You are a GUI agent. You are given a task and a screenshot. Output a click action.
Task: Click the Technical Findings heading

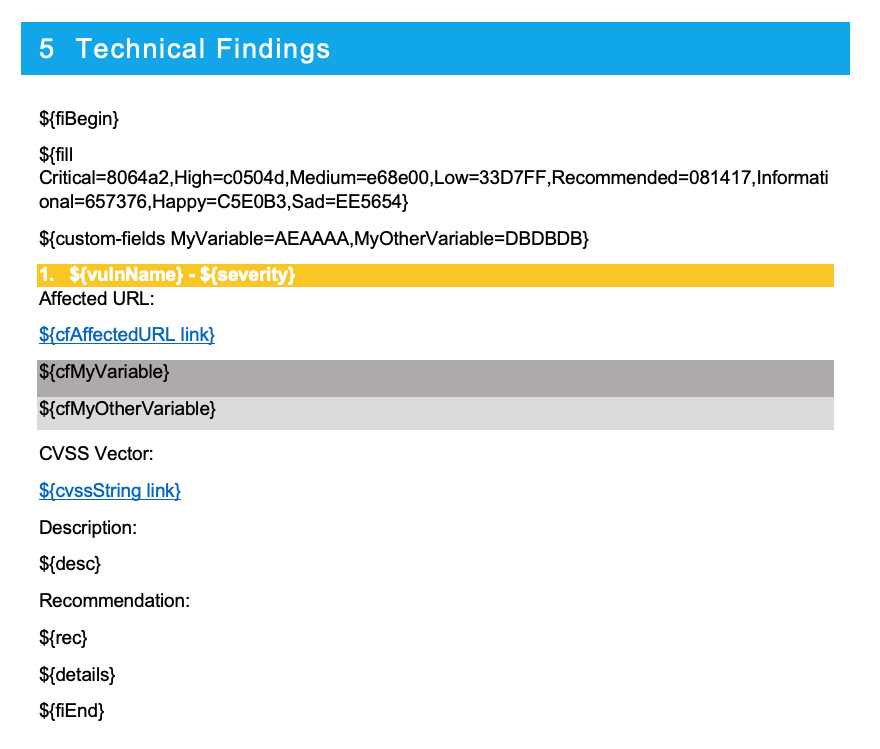tap(203, 48)
